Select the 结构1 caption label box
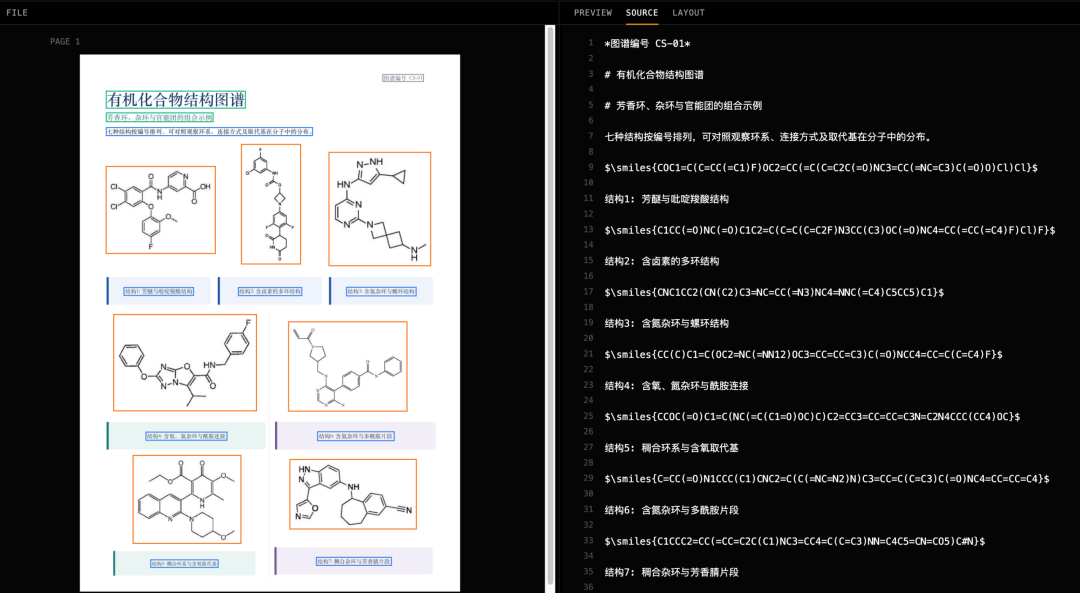The image size is (1080, 593). pyautogui.click(x=158, y=291)
